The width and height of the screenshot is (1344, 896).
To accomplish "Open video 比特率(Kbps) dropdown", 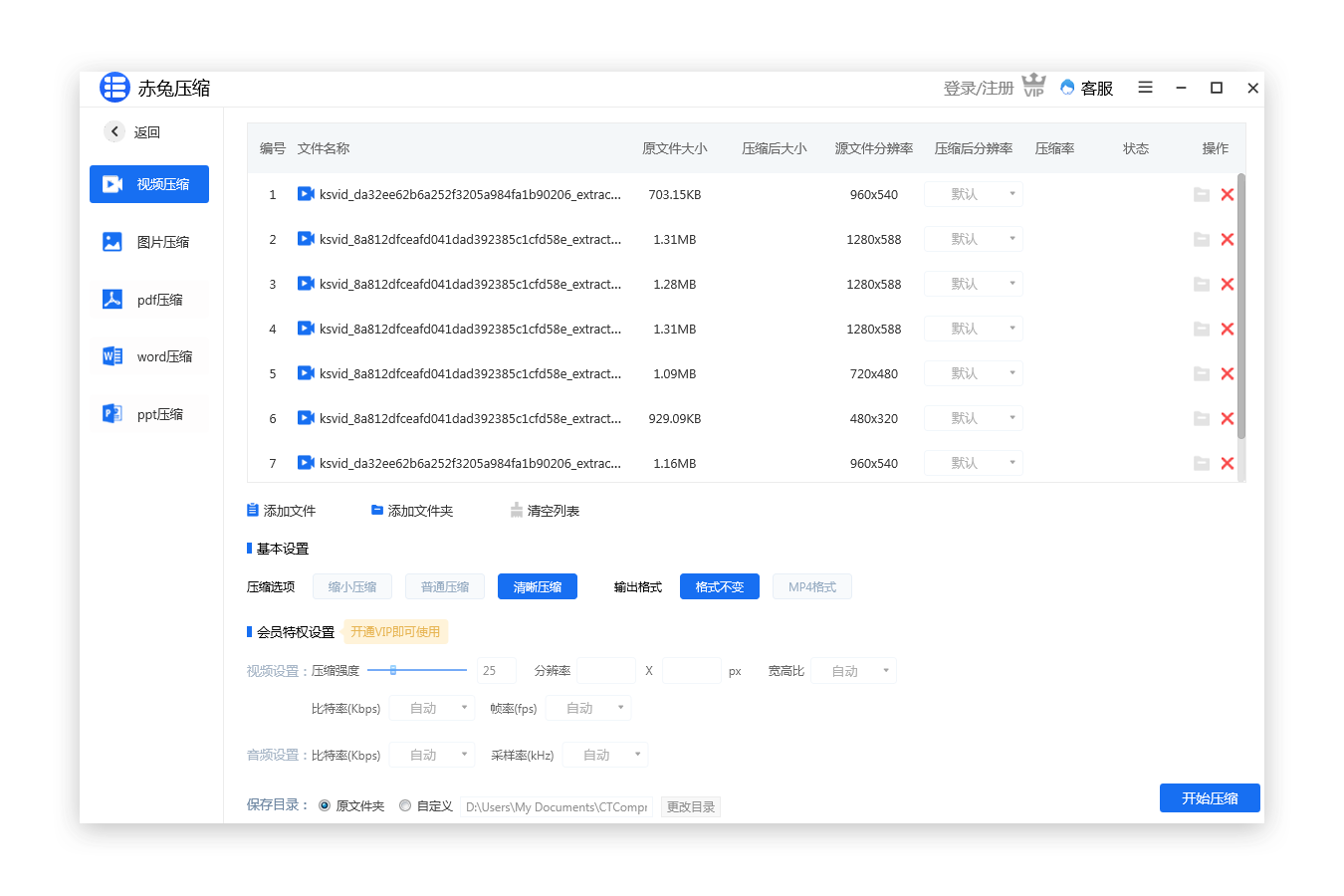I will [432, 709].
